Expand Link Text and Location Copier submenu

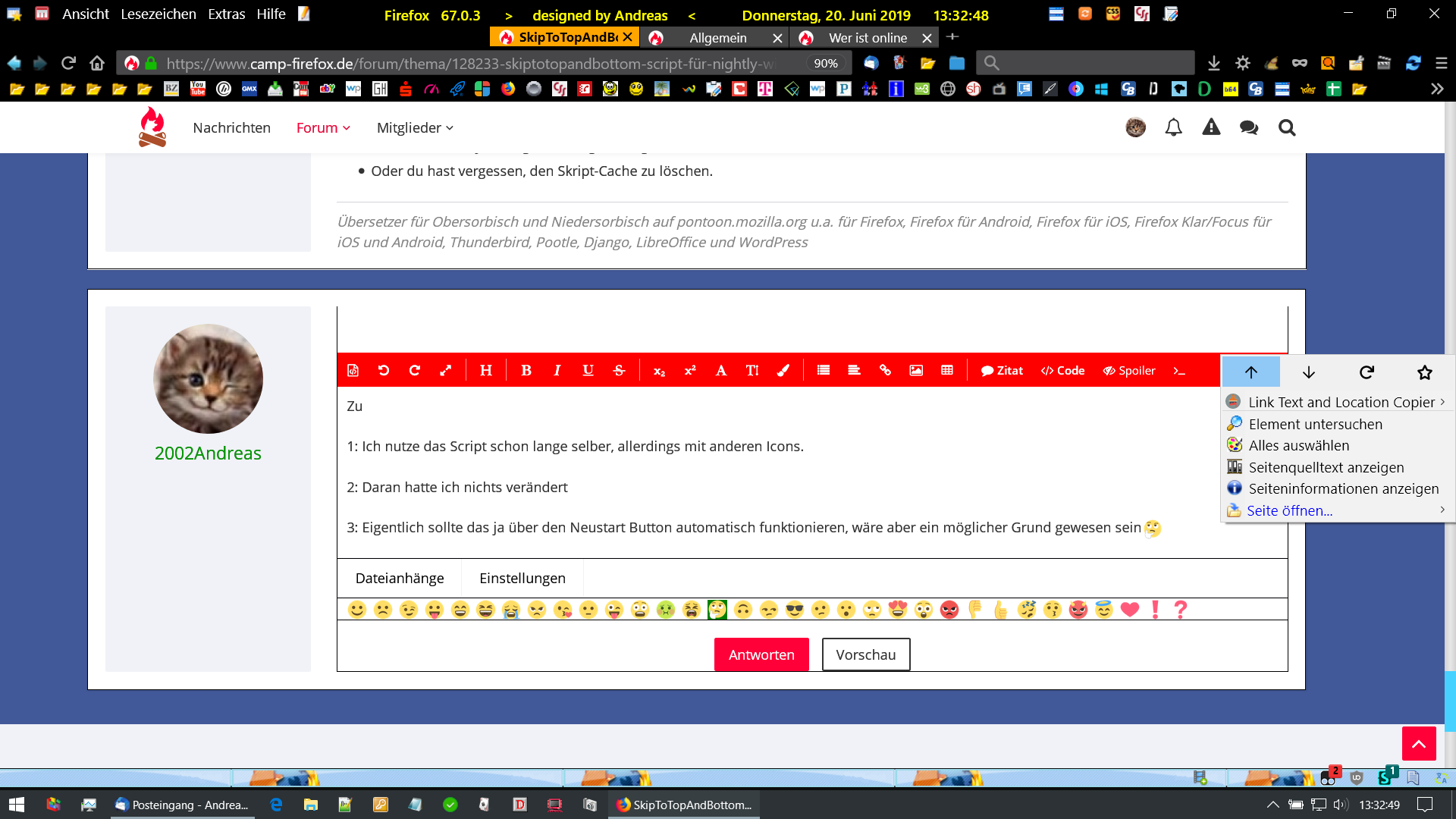[1341, 402]
